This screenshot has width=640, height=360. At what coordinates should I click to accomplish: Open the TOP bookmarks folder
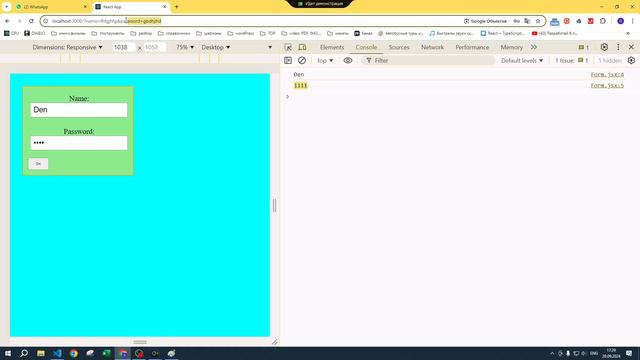click(268, 33)
